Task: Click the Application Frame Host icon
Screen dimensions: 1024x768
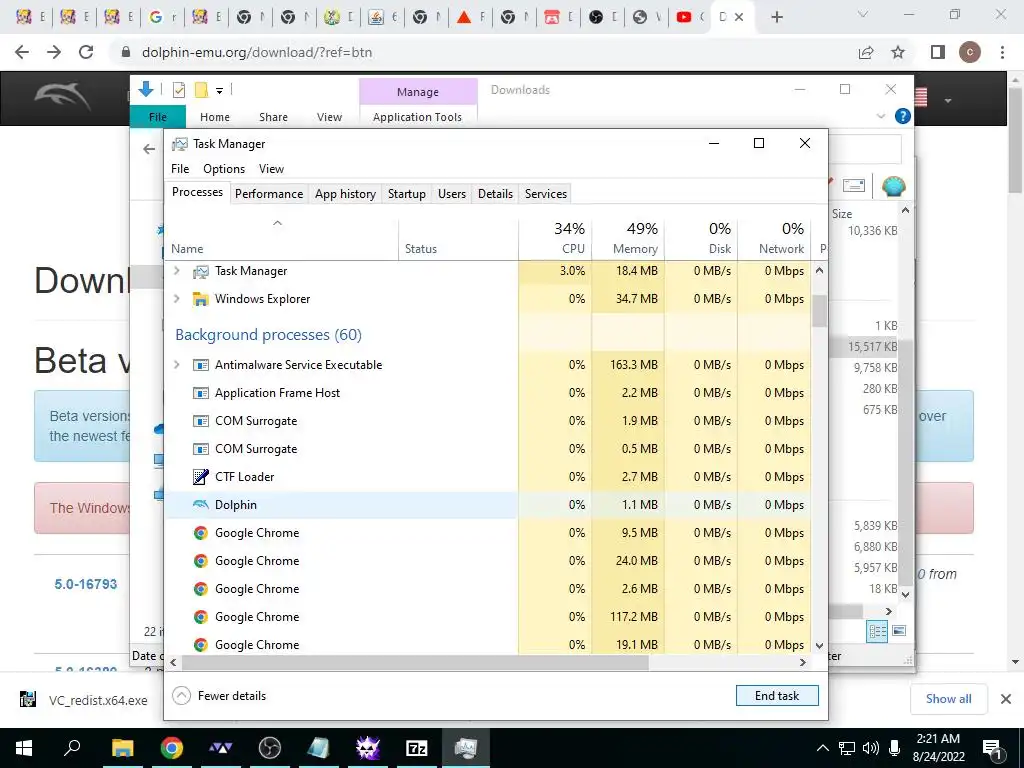Action: point(200,393)
